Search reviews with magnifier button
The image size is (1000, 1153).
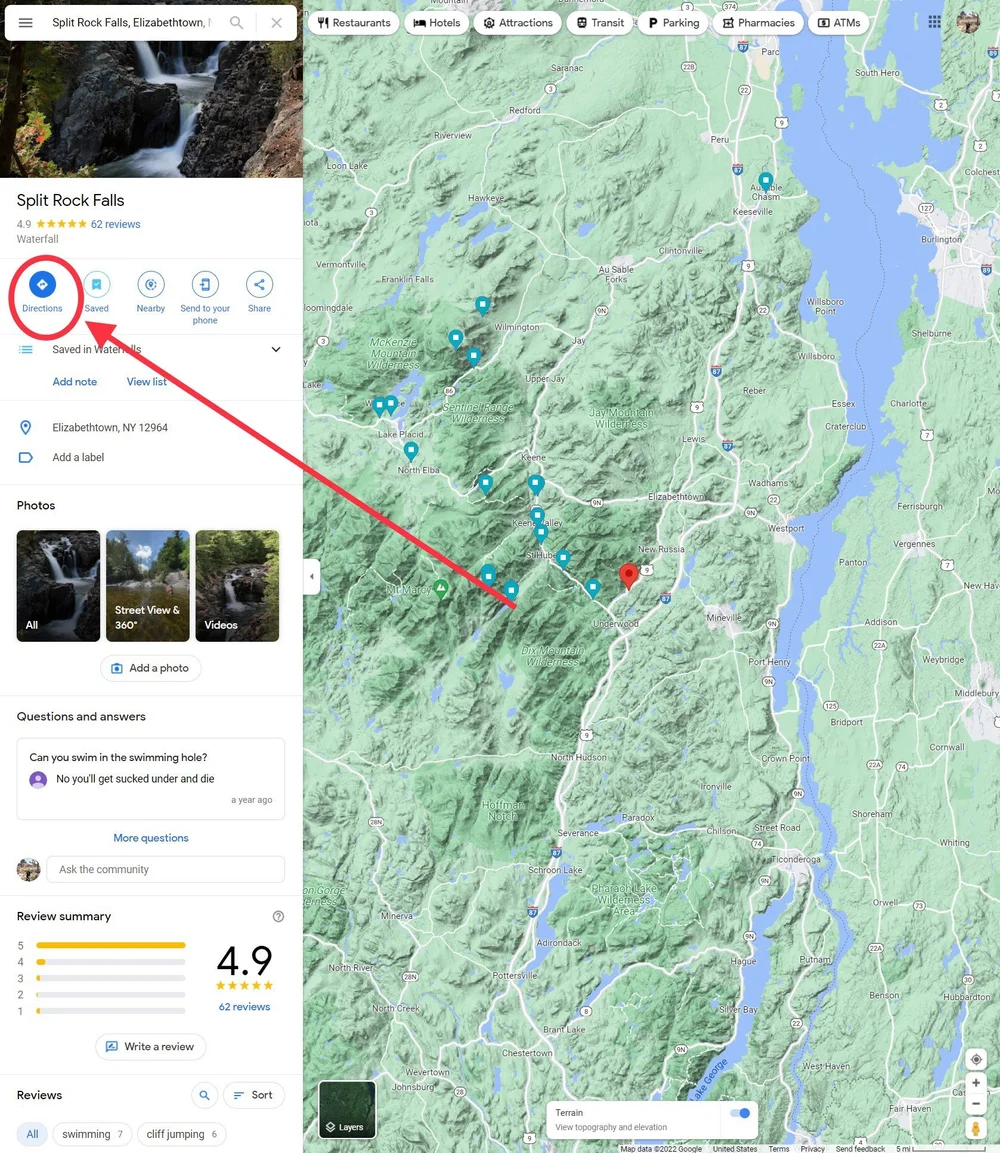tap(204, 1095)
